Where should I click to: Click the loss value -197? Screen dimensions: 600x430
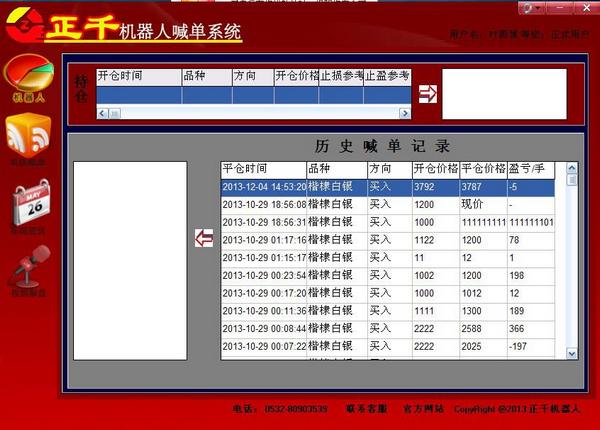click(x=531, y=347)
